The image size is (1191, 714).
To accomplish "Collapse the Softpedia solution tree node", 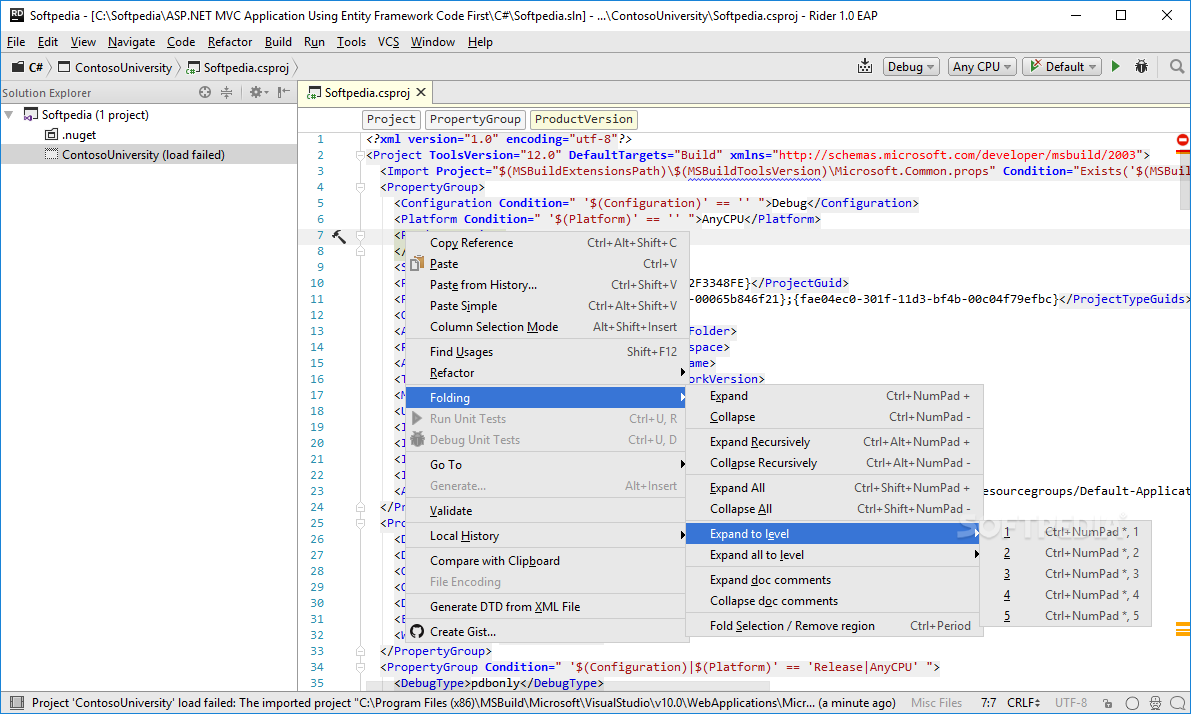I will pos(9,115).
